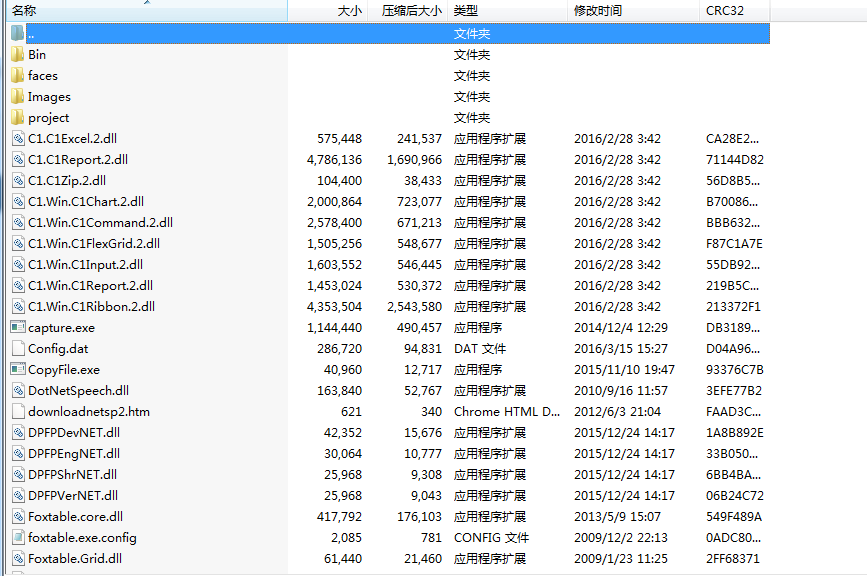Select file name C1.C1Excel.2.dll
Screen dimensions: 867x576
(72, 139)
